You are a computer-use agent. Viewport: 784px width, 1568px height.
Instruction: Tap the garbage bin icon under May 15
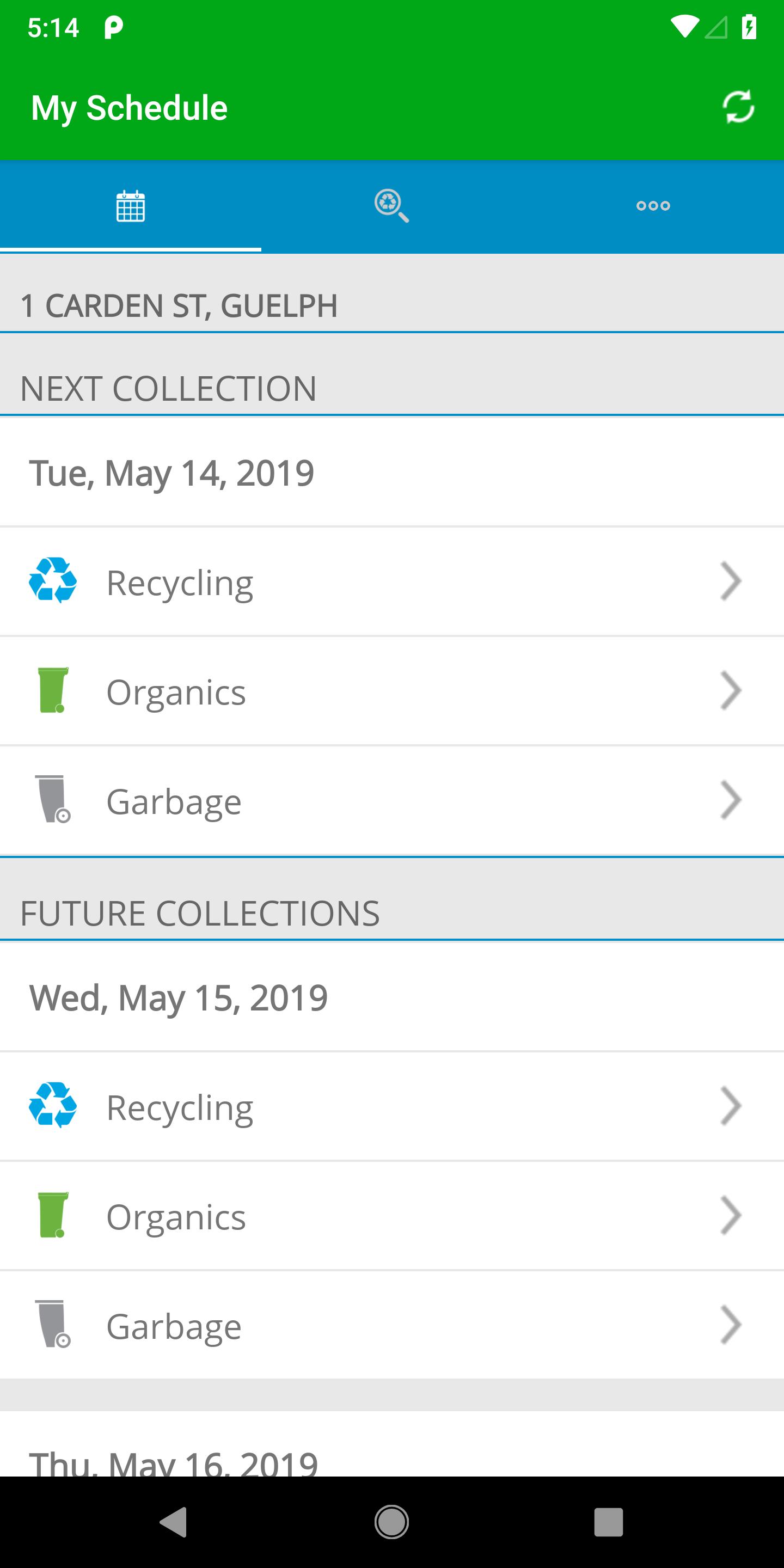(x=53, y=1324)
